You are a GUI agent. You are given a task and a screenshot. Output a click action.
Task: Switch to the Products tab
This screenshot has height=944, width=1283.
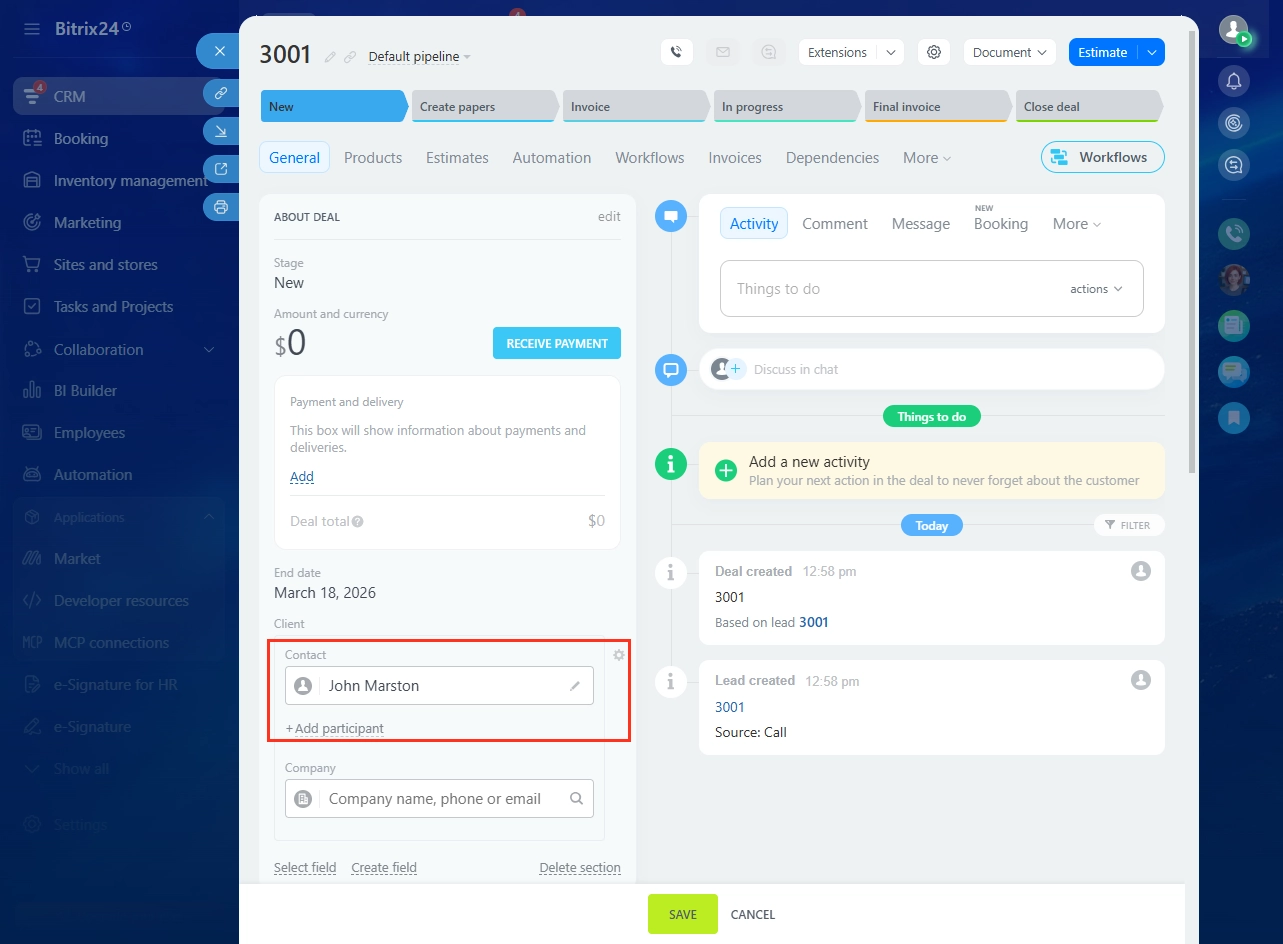pos(373,158)
